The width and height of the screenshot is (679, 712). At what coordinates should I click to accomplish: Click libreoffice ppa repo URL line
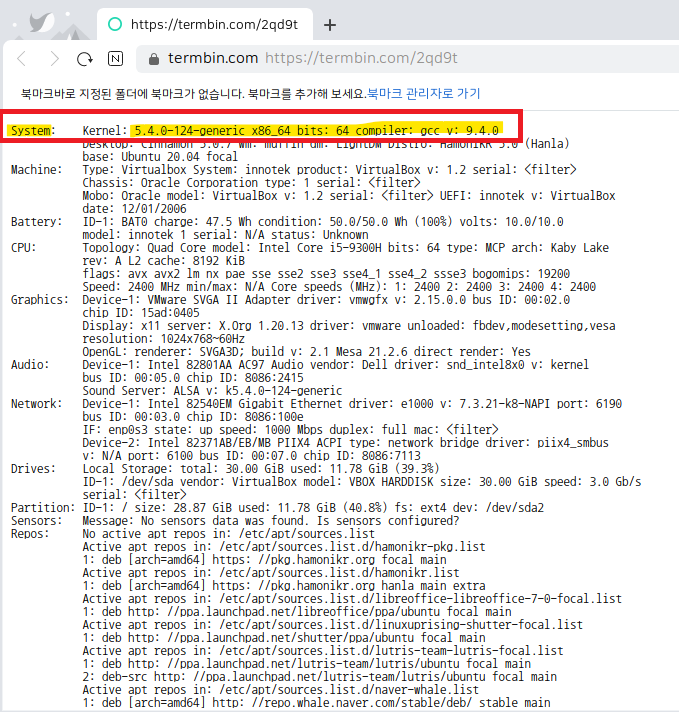coord(297,612)
